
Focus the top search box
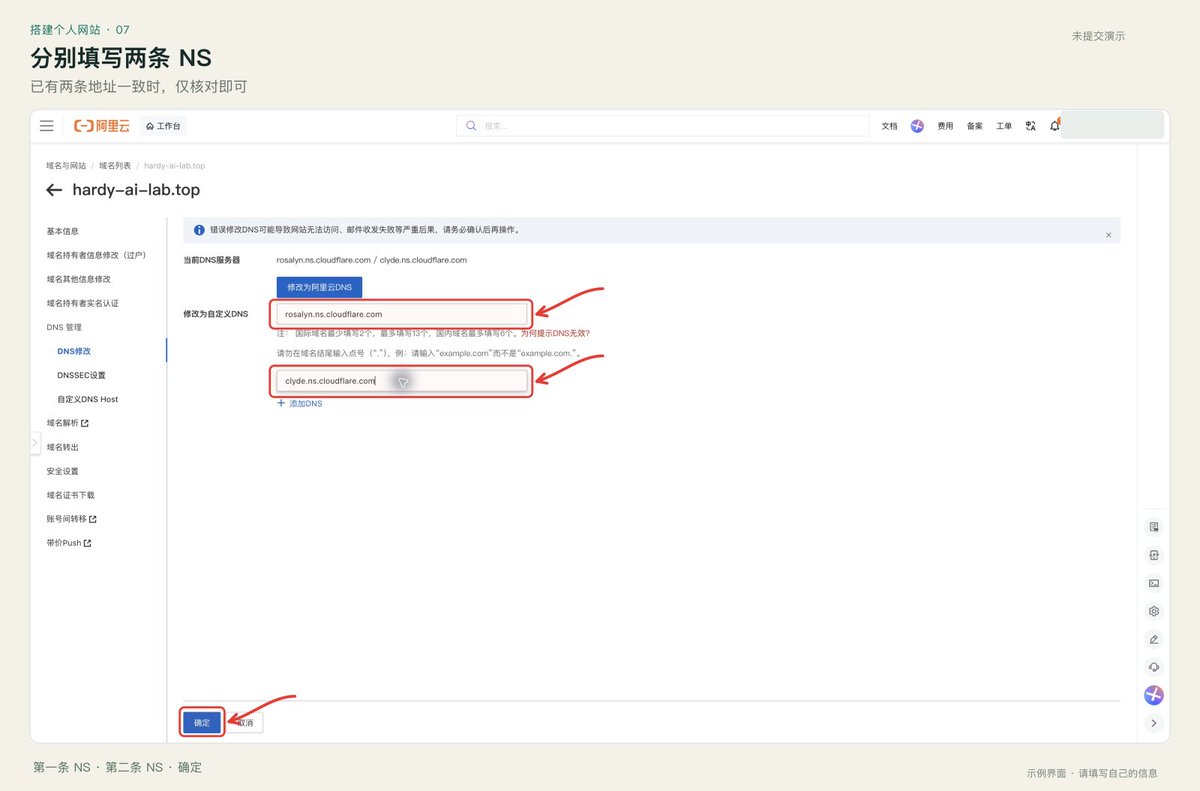point(662,126)
